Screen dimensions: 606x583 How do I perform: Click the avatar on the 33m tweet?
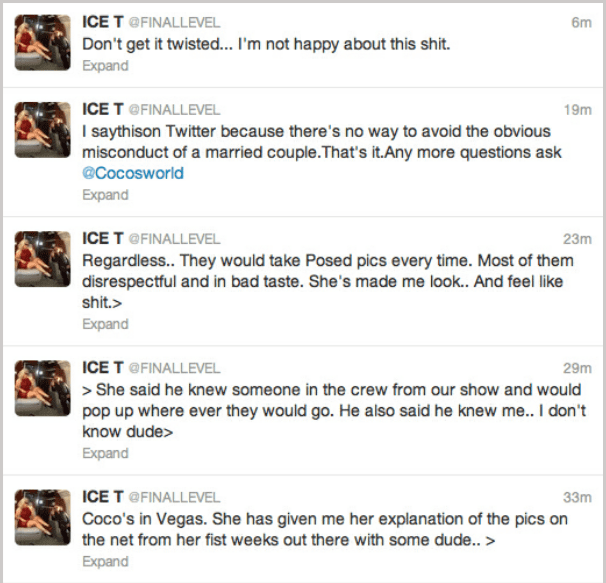pos(41,517)
